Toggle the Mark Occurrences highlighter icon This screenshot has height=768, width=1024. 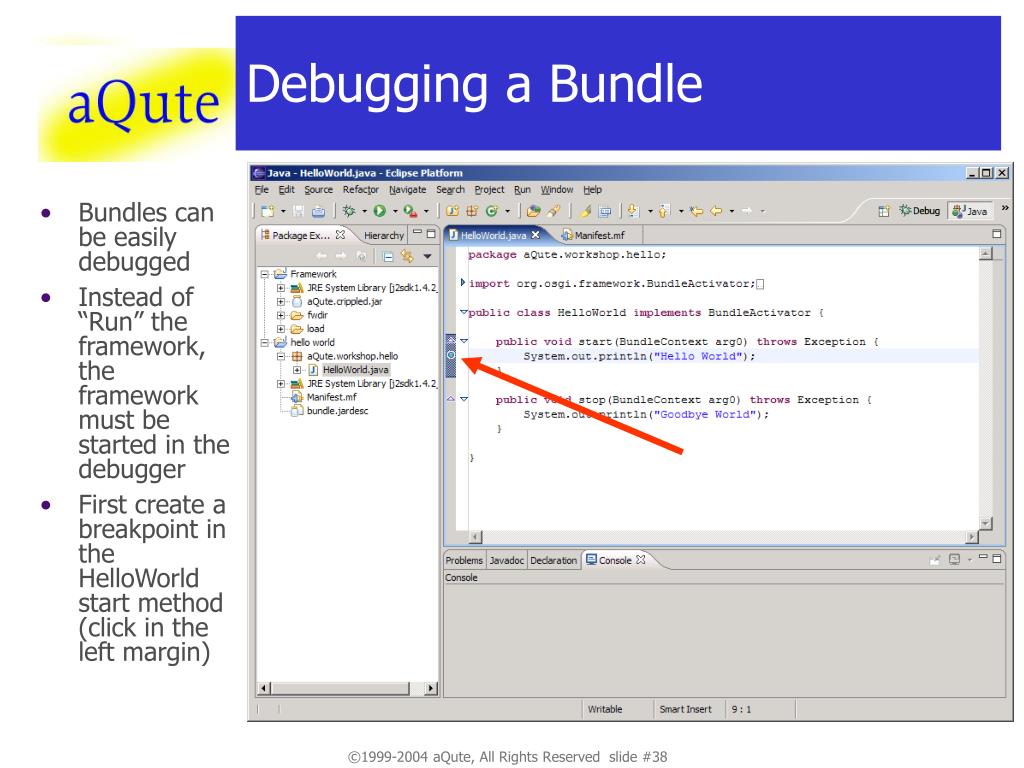coord(585,211)
